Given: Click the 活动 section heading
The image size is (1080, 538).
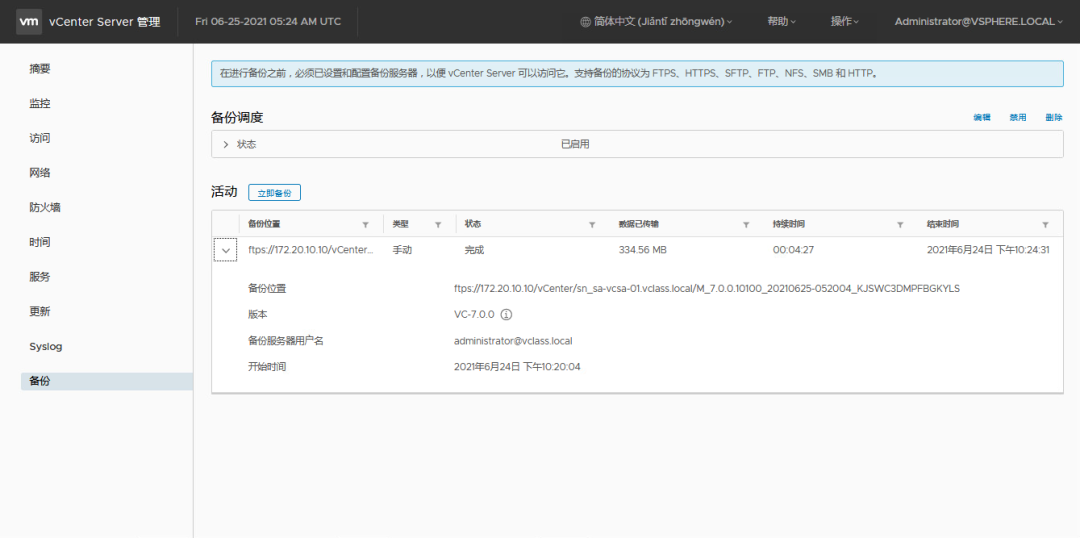Looking at the screenshot, I should (x=224, y=192).
